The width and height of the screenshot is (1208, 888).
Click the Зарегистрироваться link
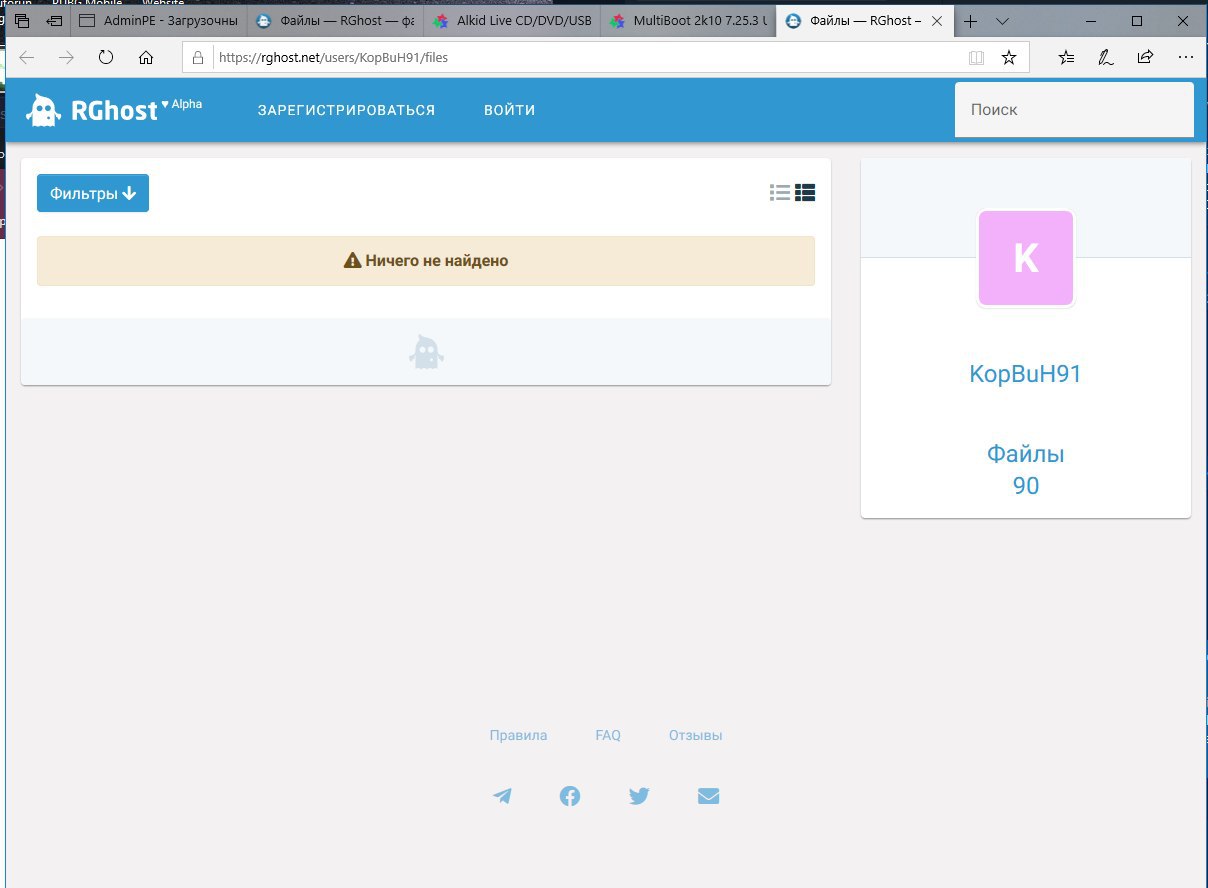pos(346,110)
